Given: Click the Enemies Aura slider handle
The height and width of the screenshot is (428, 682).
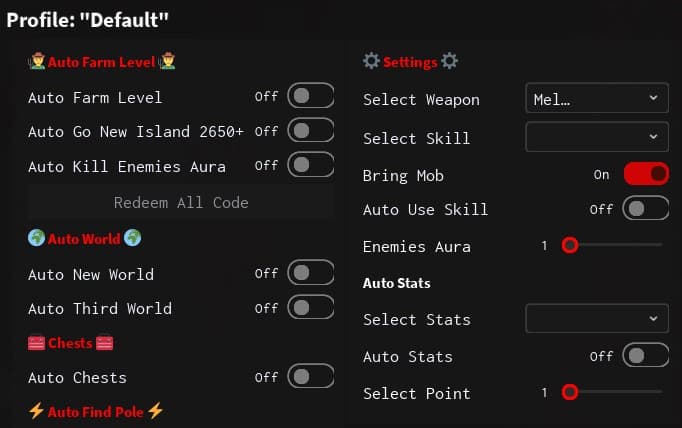Looking at the screenshot, I should (x=569, y=245).
